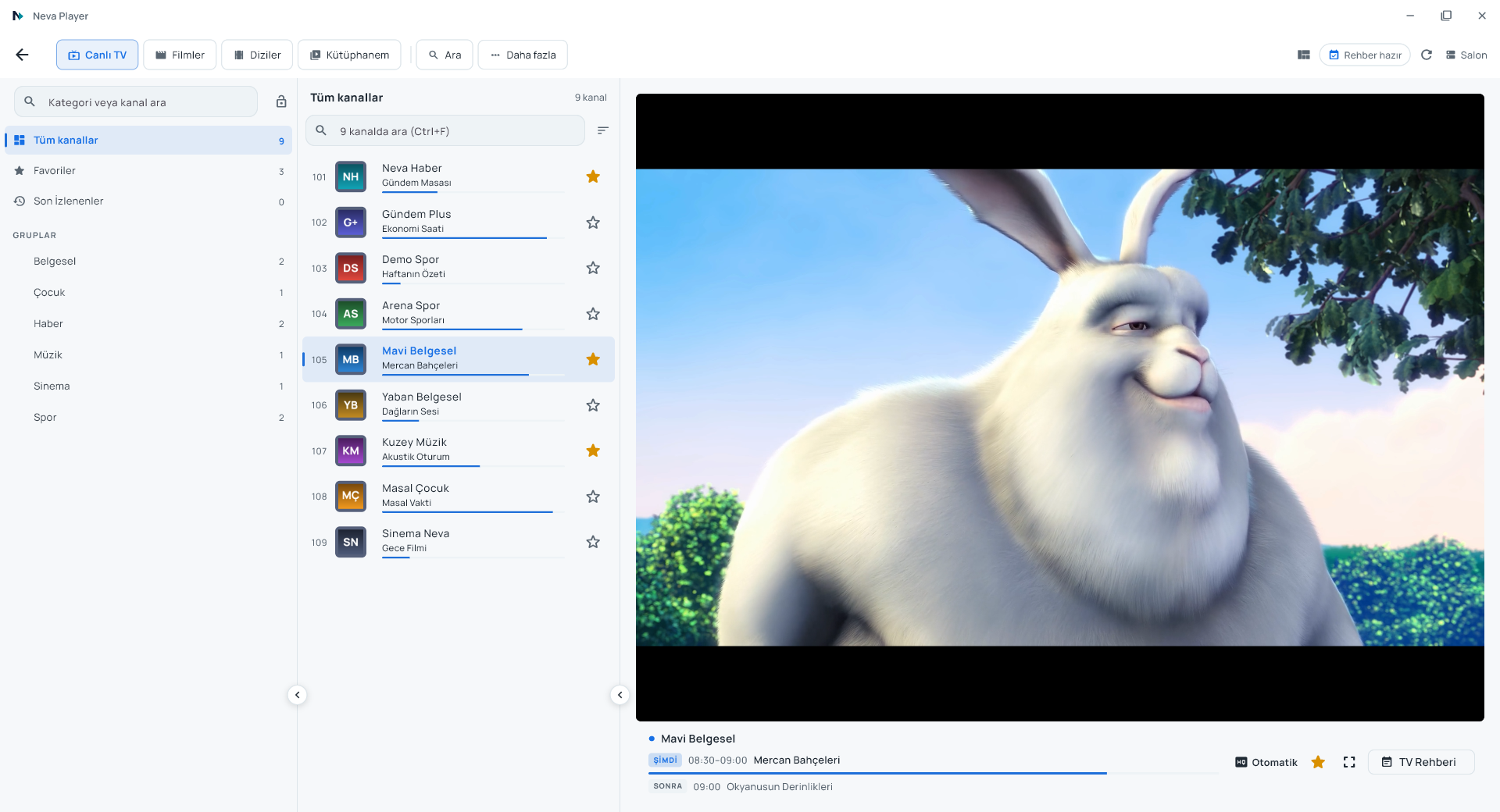Click the SN logo of Sinema Neva

[x=351, y=542]
